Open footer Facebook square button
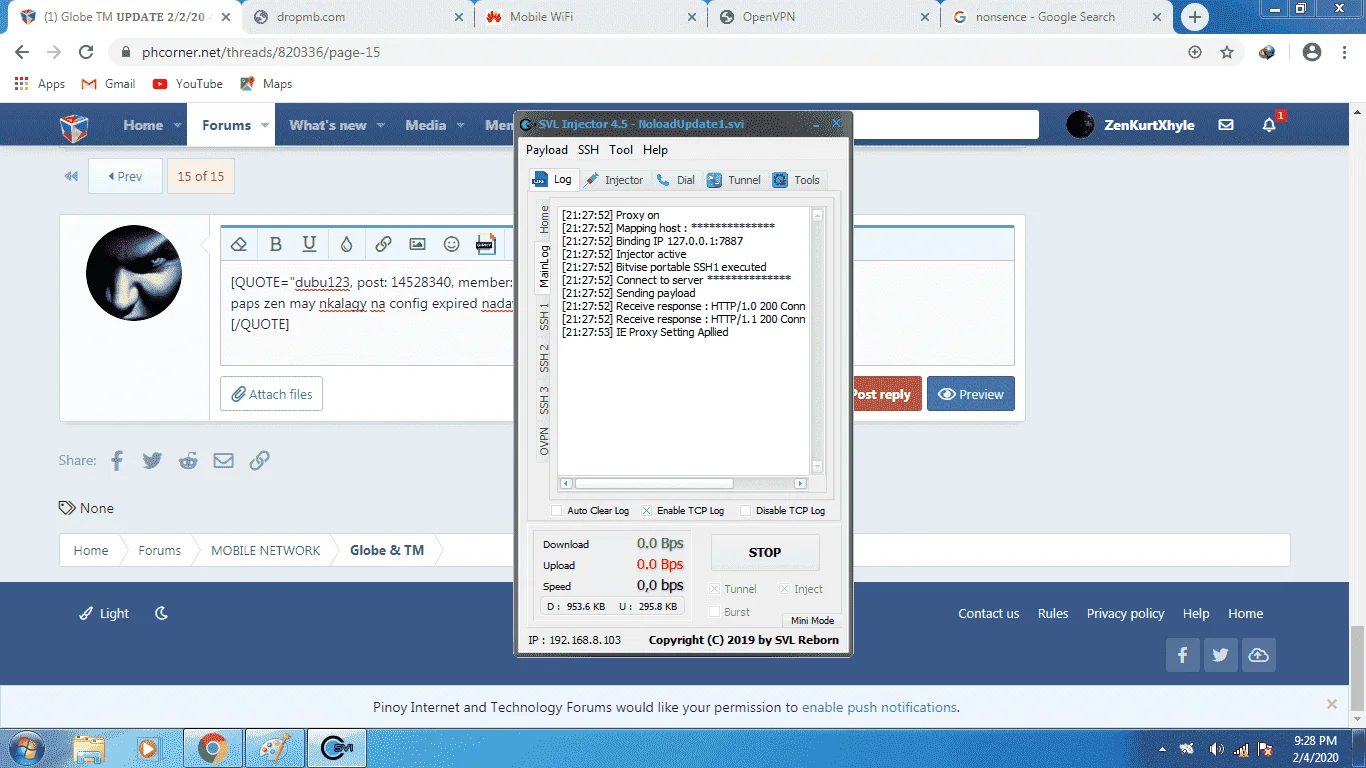The height and width of the screenshot is (768, 1366). pyautogui.click(x=1182, y=655)
